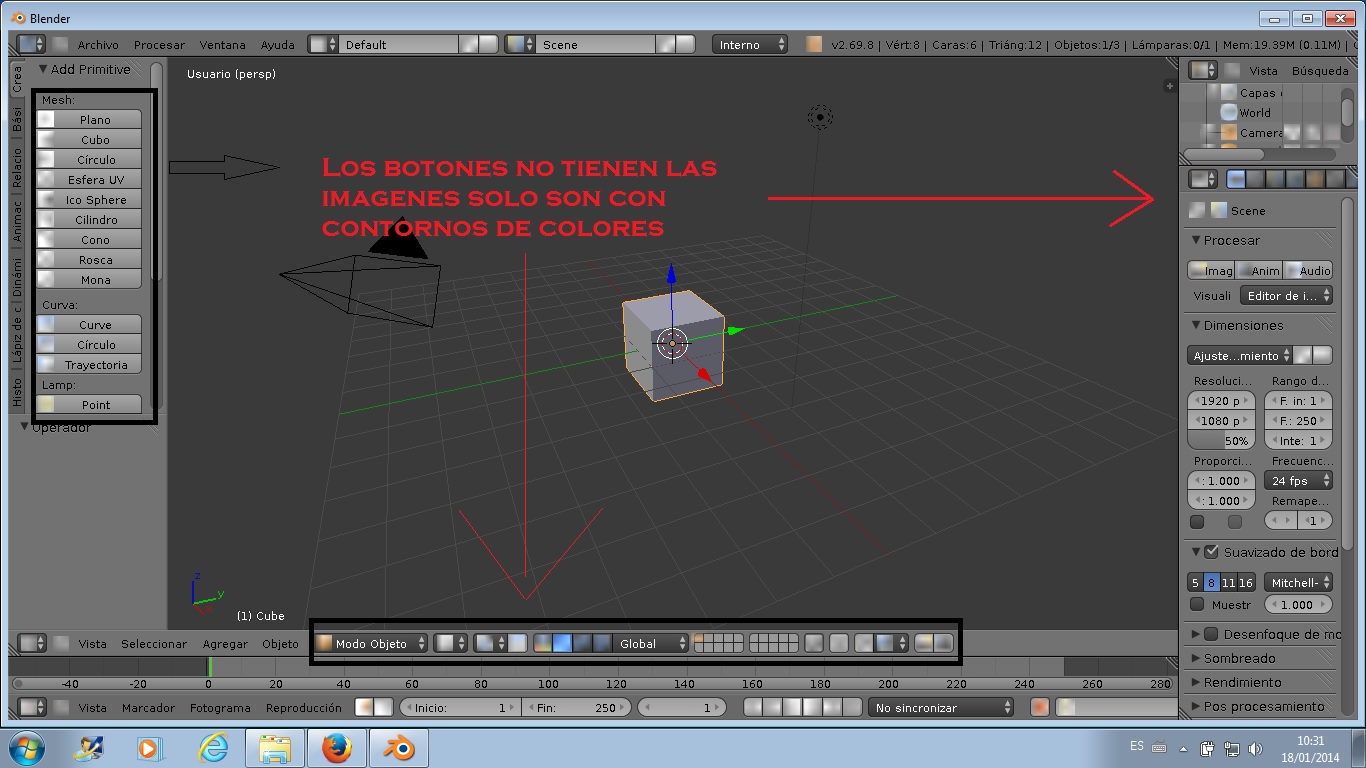Select the rotate manipulator in 3D header

pos(582,644)
